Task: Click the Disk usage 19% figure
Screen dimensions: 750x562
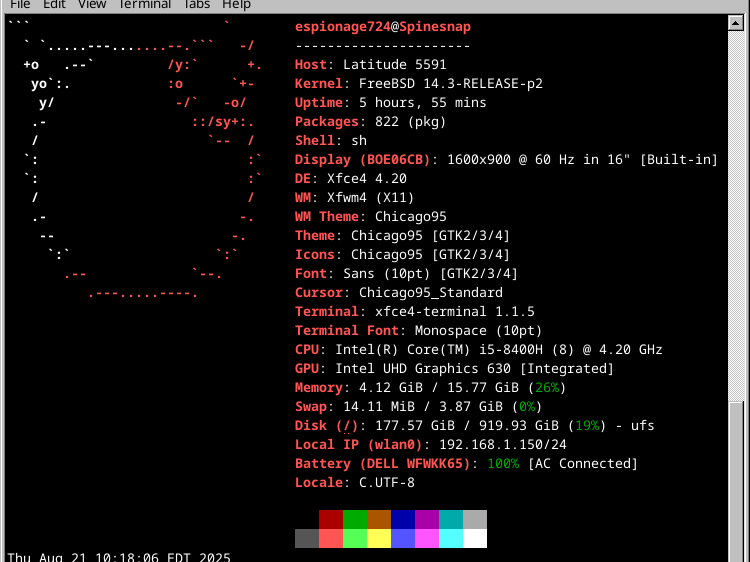Action: [x=587, y=426]
